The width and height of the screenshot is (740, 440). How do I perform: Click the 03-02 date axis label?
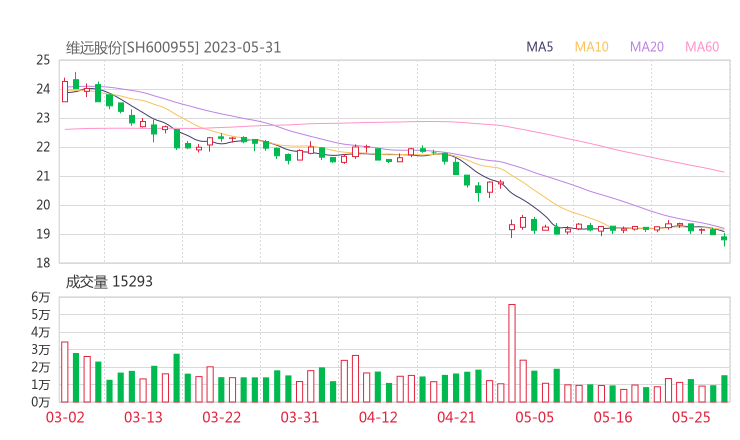[65, 417]
